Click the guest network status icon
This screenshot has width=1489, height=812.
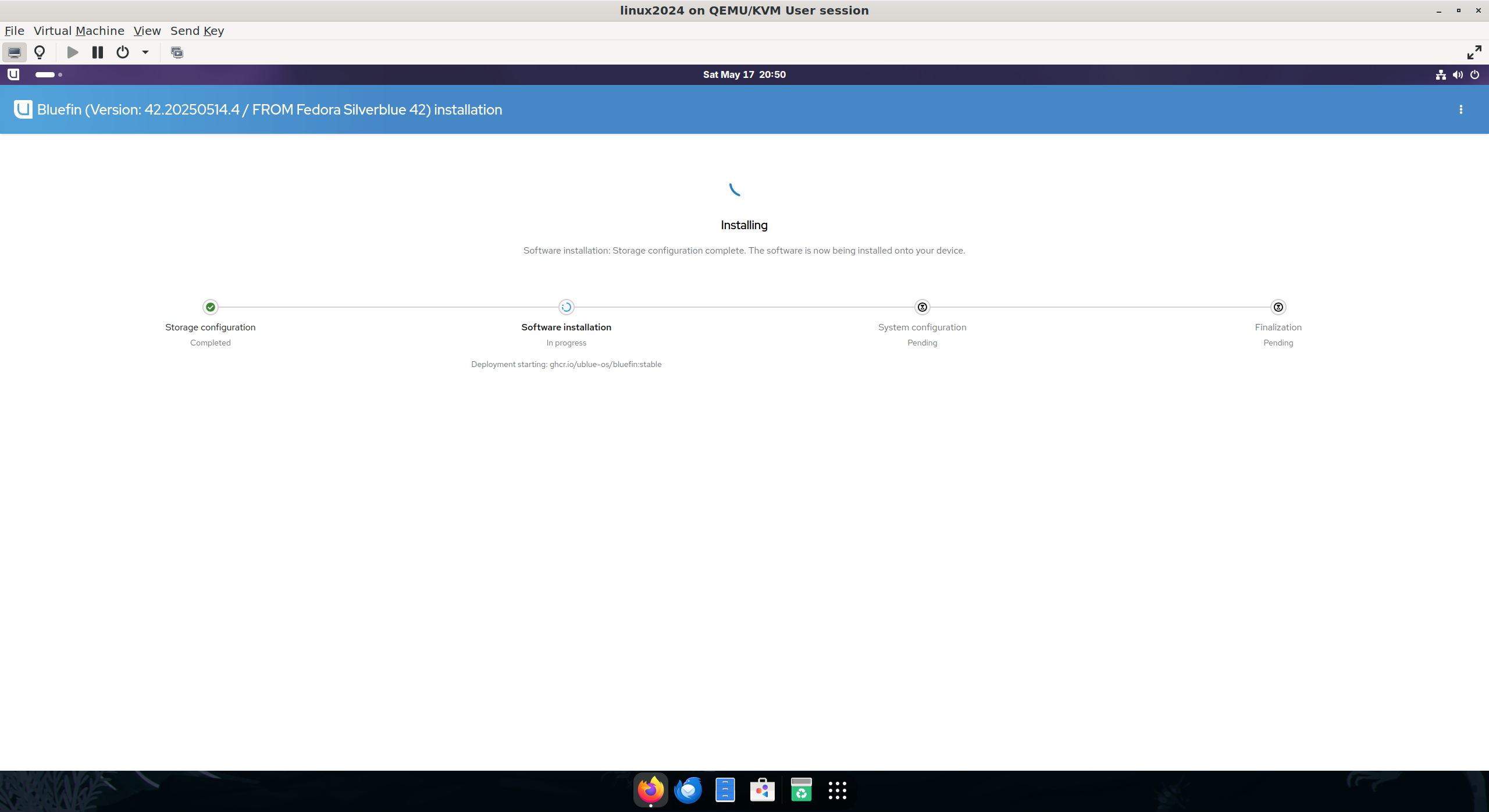(1441, 74)
